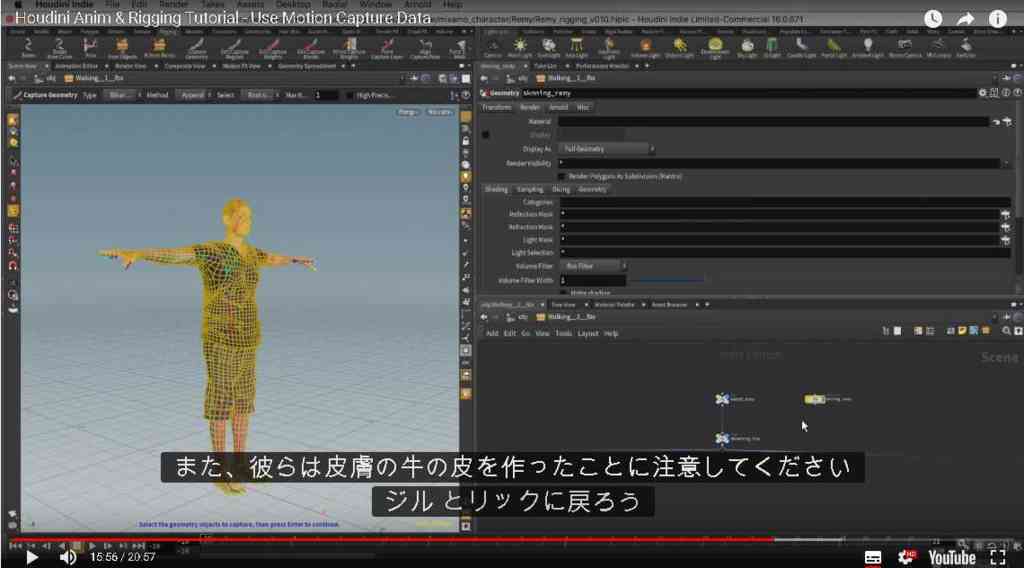Enable the High Precision checkbox

coord(349,95)
